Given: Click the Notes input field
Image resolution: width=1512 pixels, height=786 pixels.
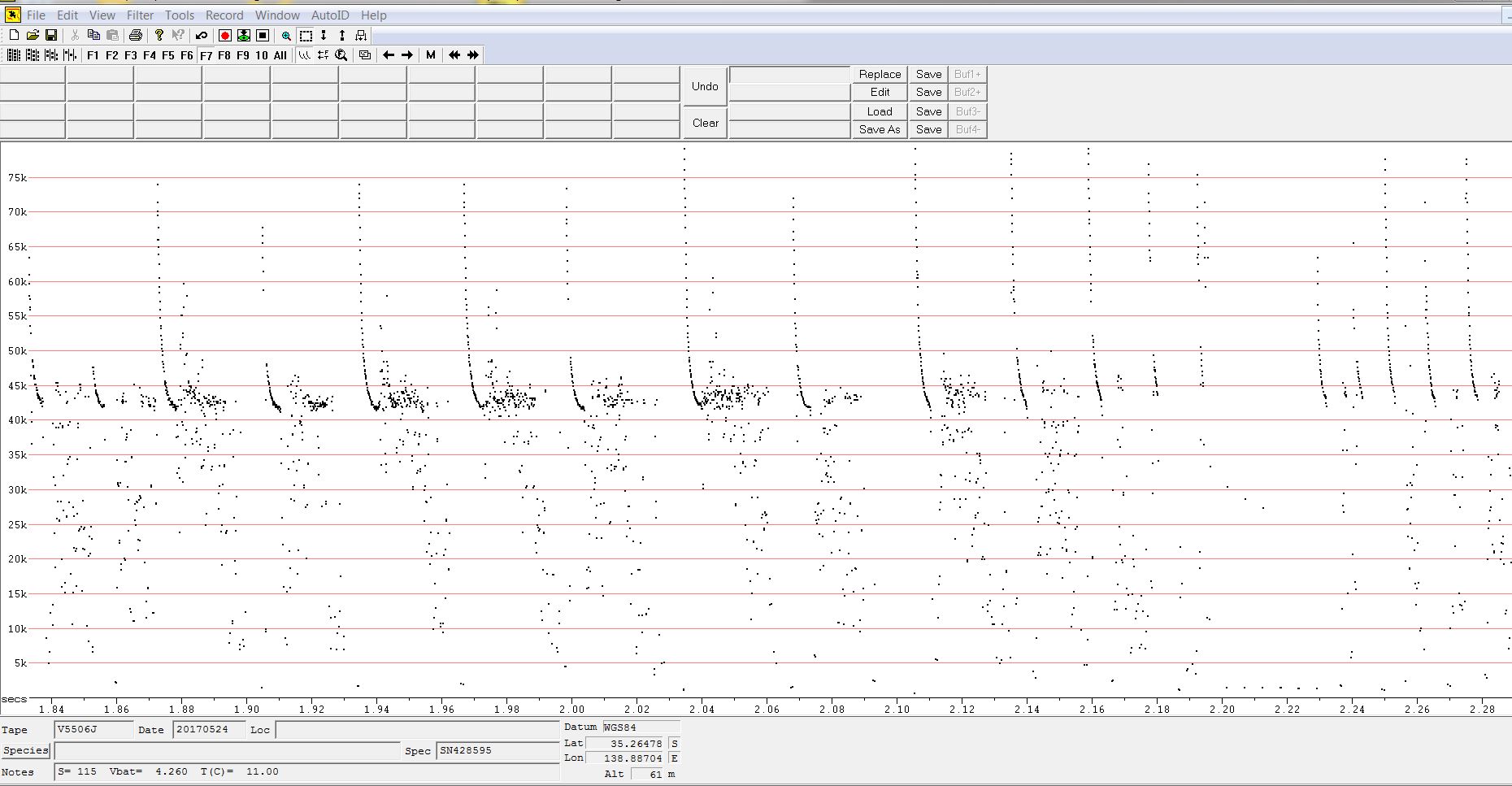Looking at the screenshot, I should [306, 772].
